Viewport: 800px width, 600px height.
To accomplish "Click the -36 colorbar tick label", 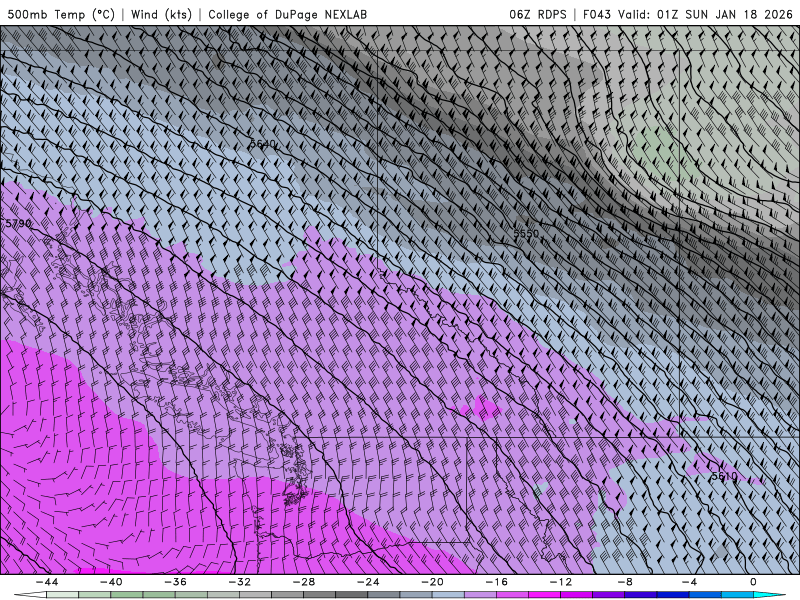I will pos(176,582).
